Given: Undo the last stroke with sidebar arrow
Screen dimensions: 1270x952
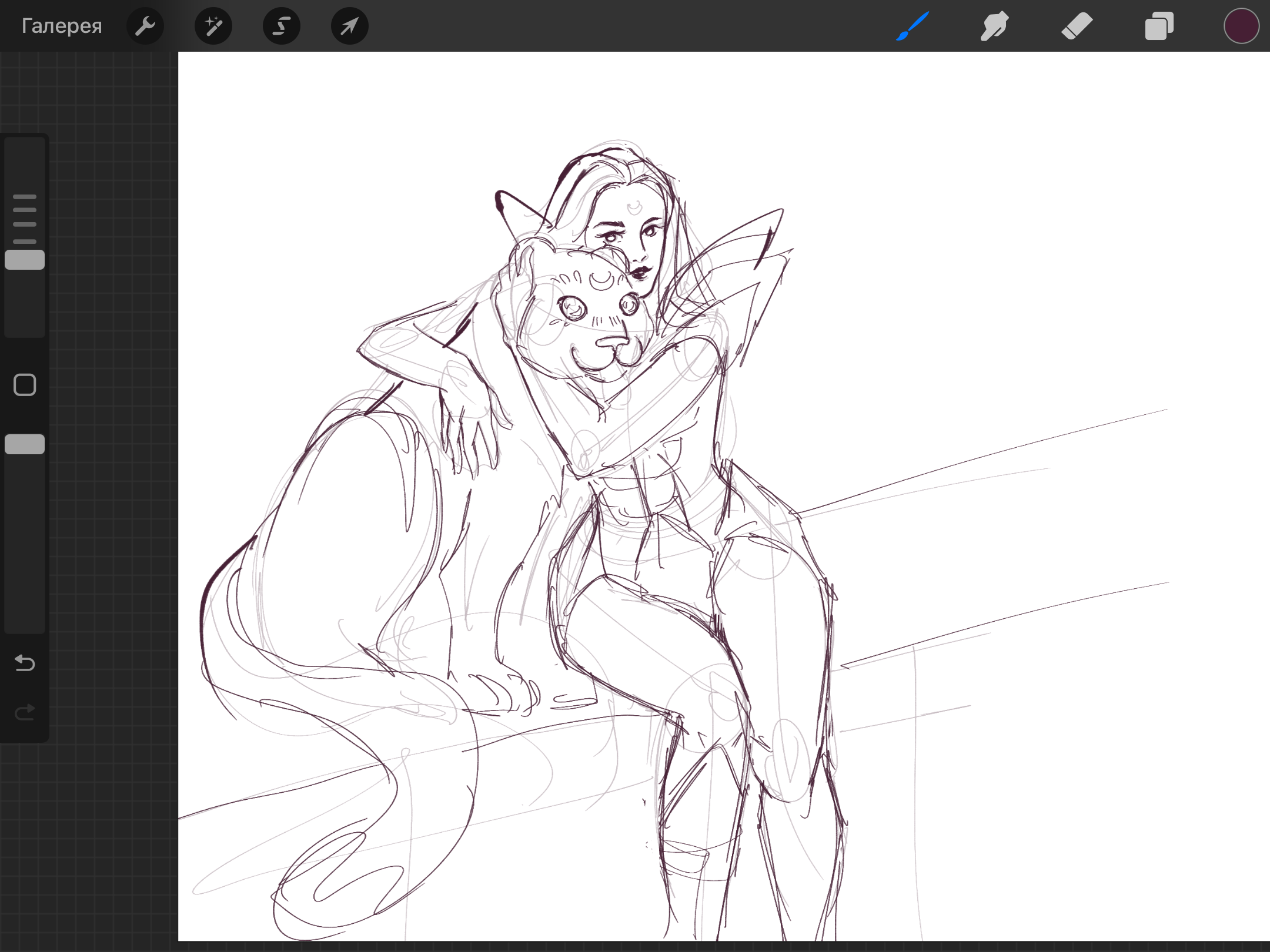Looking at the screenshot, I should click(25, 663).
